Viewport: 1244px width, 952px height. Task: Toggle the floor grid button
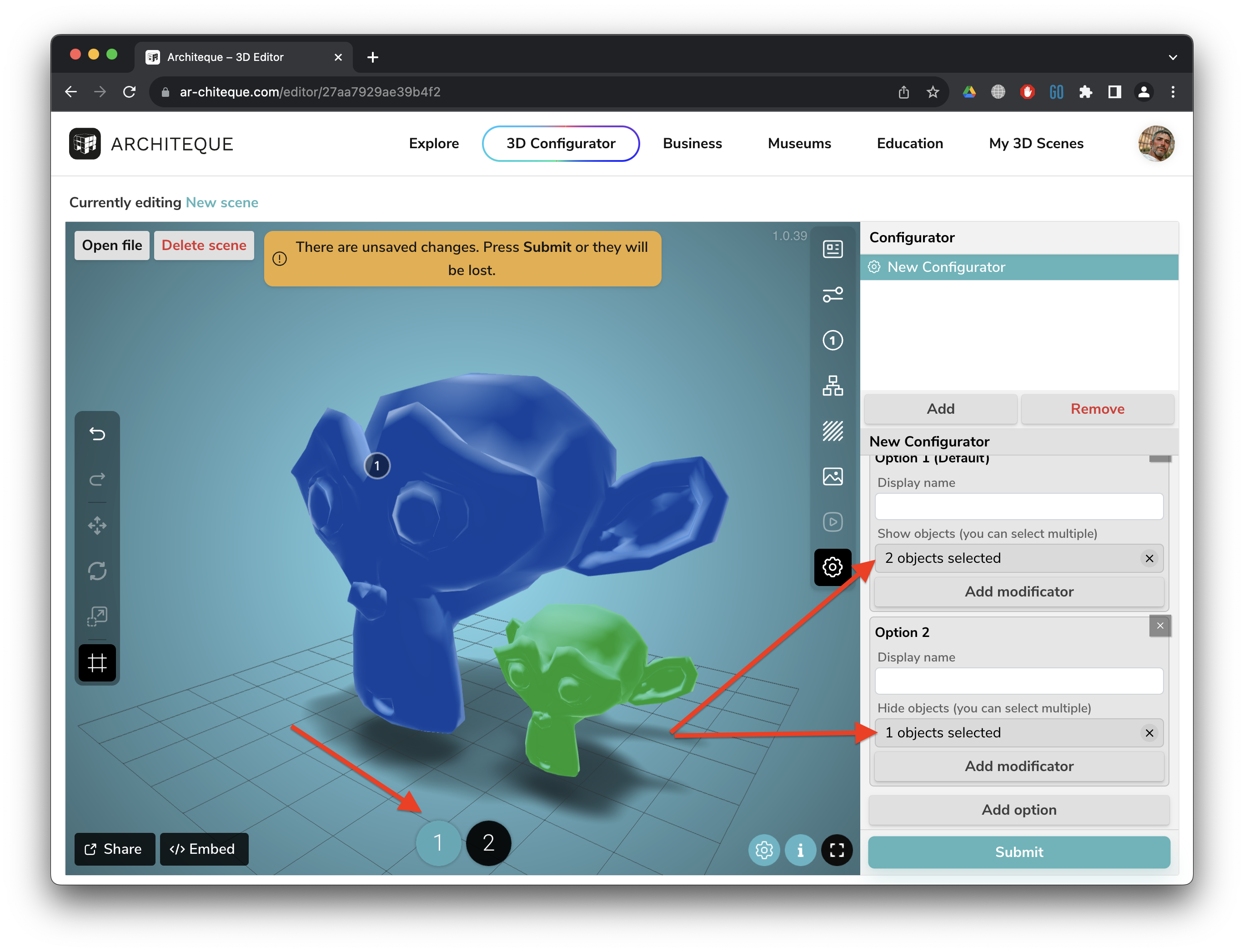click(97, 662)
